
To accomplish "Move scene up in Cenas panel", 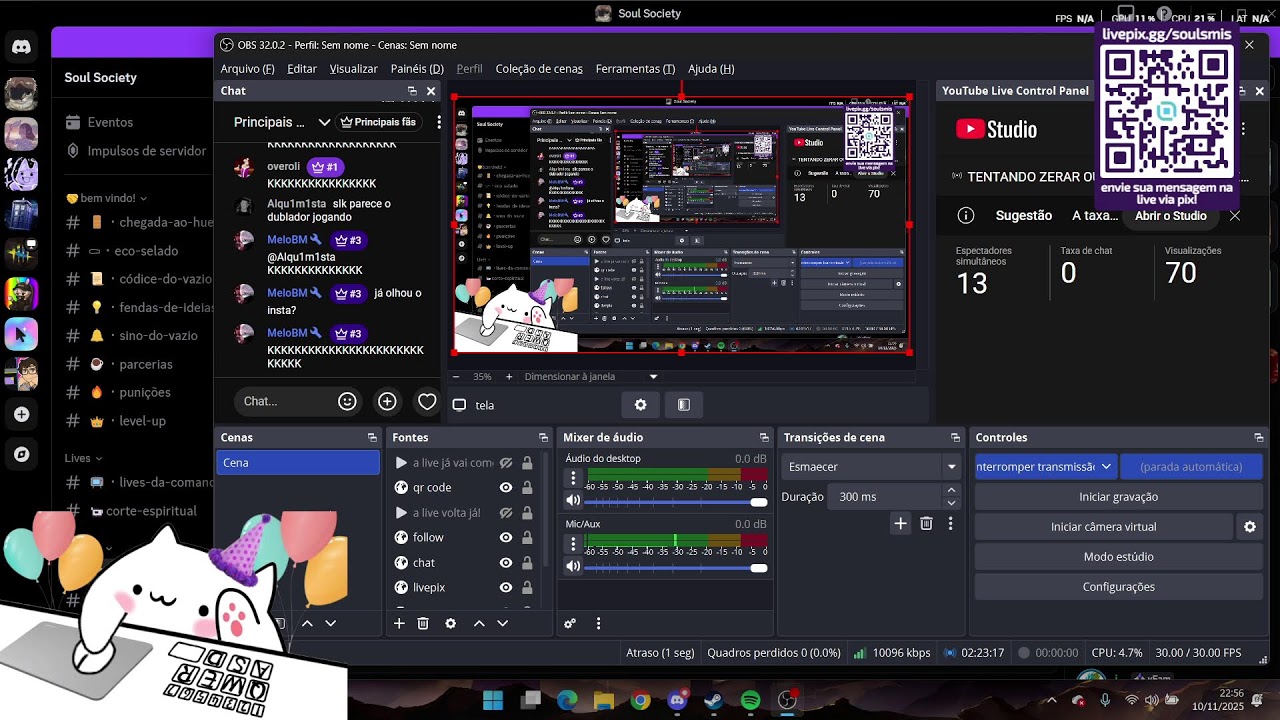I will (x=307, y=623).
